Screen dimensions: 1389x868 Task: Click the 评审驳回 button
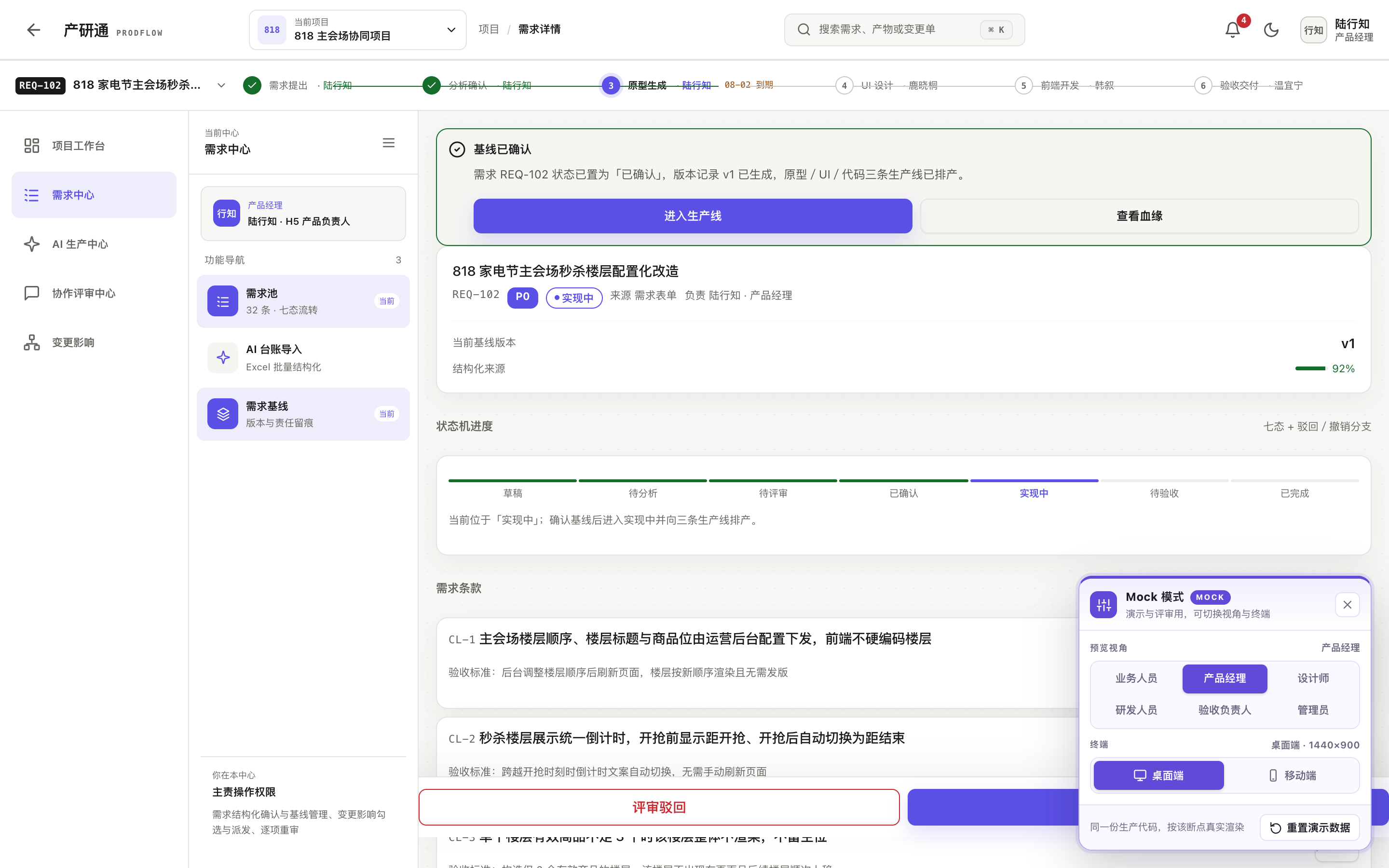(659, 807)
